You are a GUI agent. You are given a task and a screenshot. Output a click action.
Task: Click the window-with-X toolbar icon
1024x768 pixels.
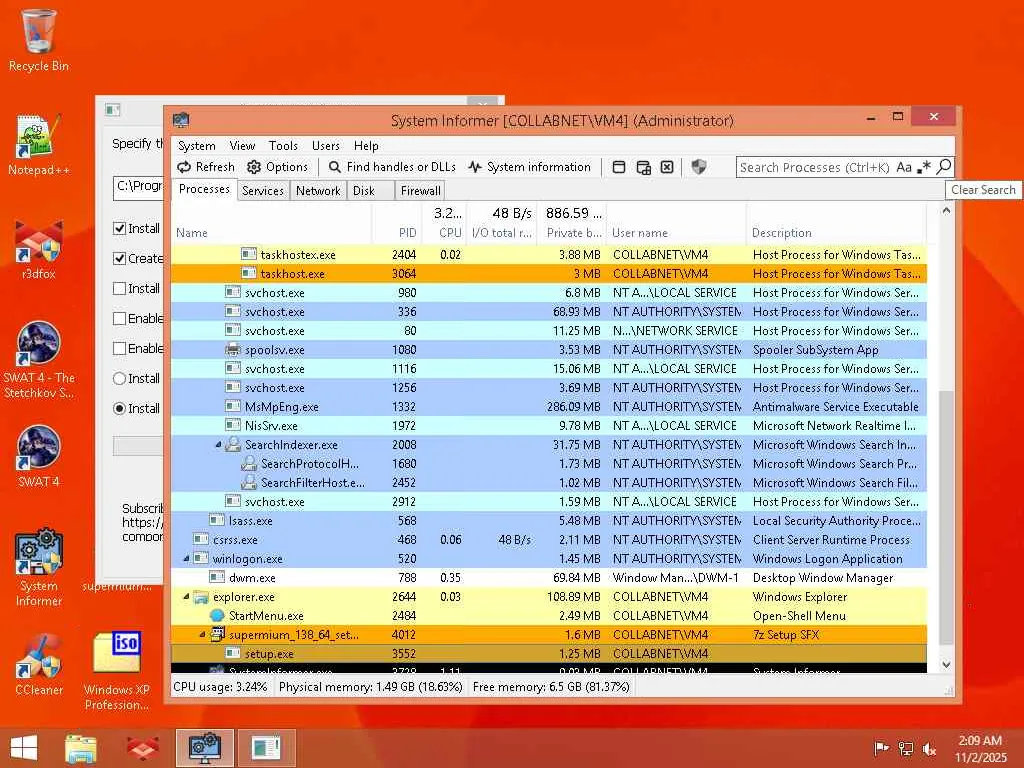pos(667,167)
